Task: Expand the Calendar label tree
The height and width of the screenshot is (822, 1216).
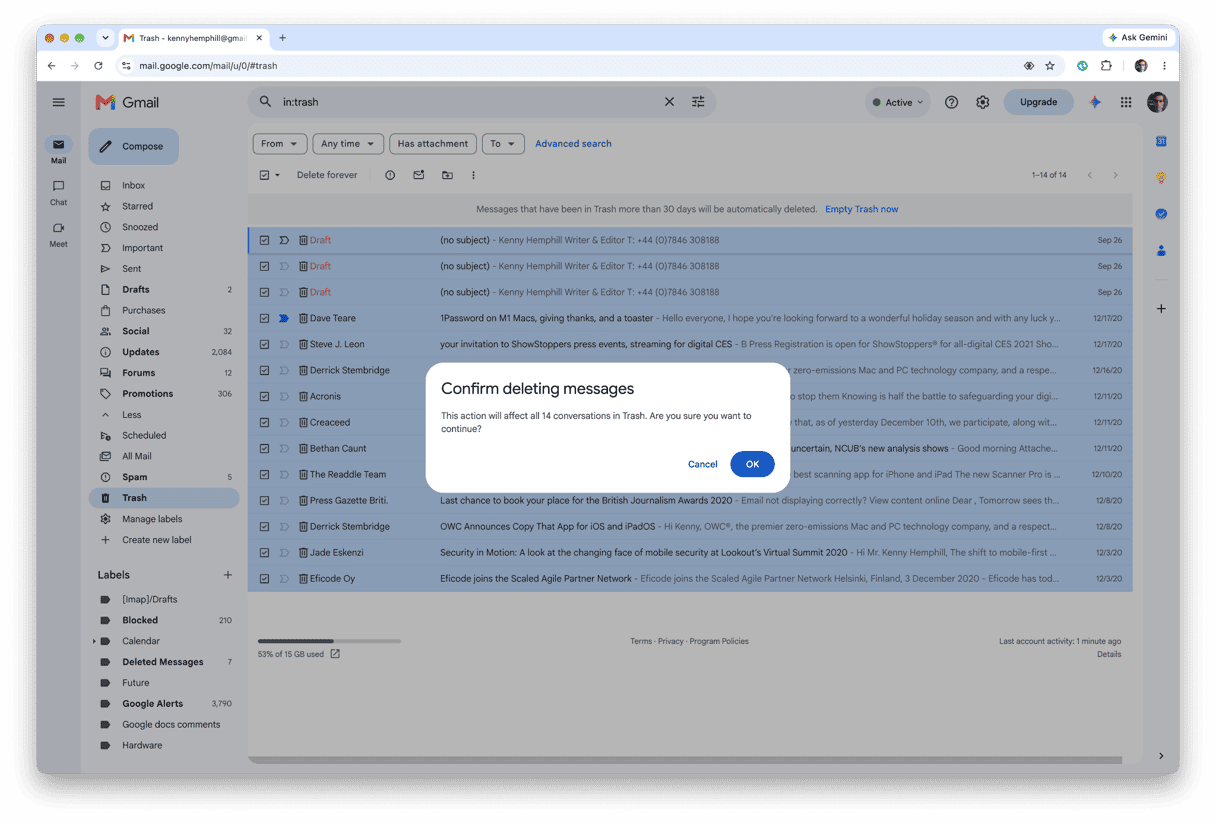Action: (95, 641)
